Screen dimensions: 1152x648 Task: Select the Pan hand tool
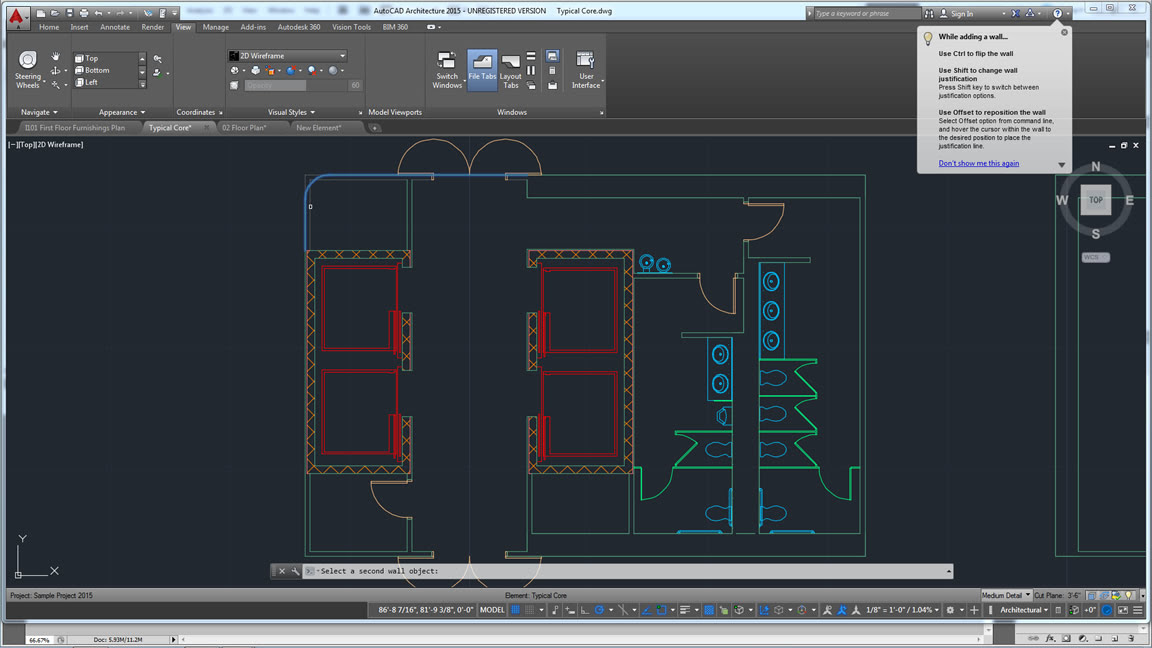pyautogui.click(x=56, y=57)
